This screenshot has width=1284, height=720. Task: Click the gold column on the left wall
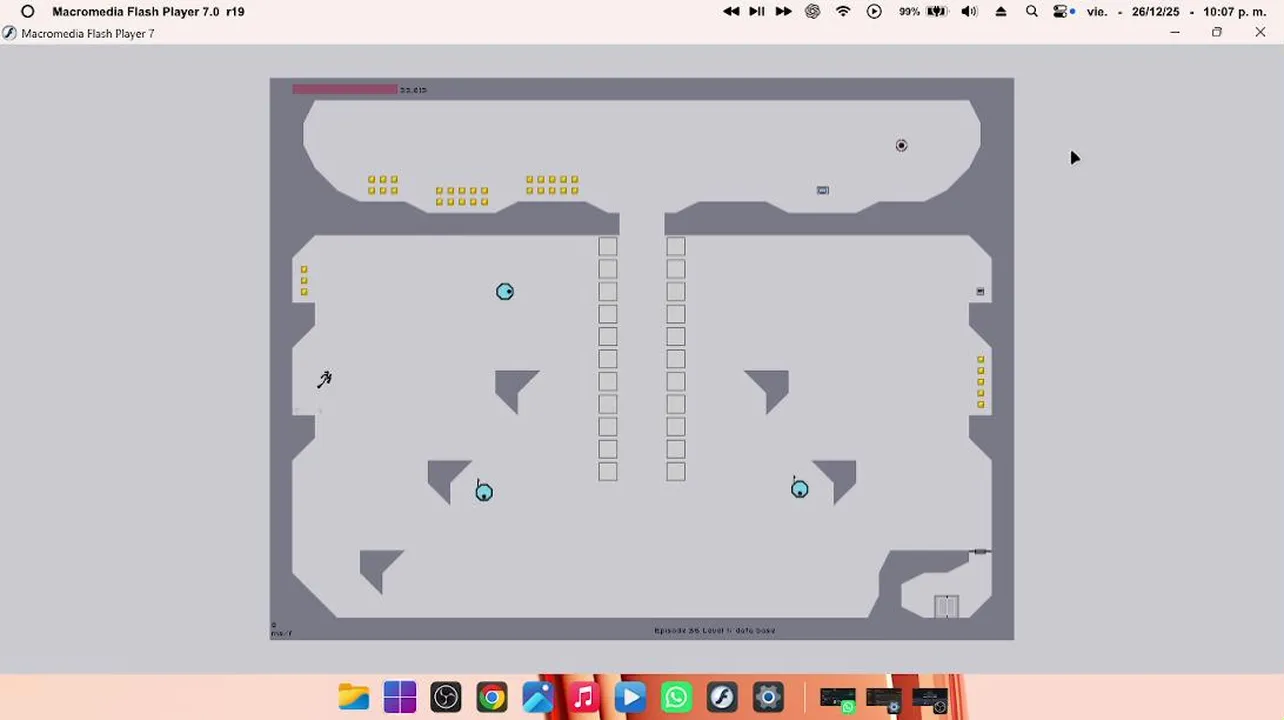click(x=304, y=280)
